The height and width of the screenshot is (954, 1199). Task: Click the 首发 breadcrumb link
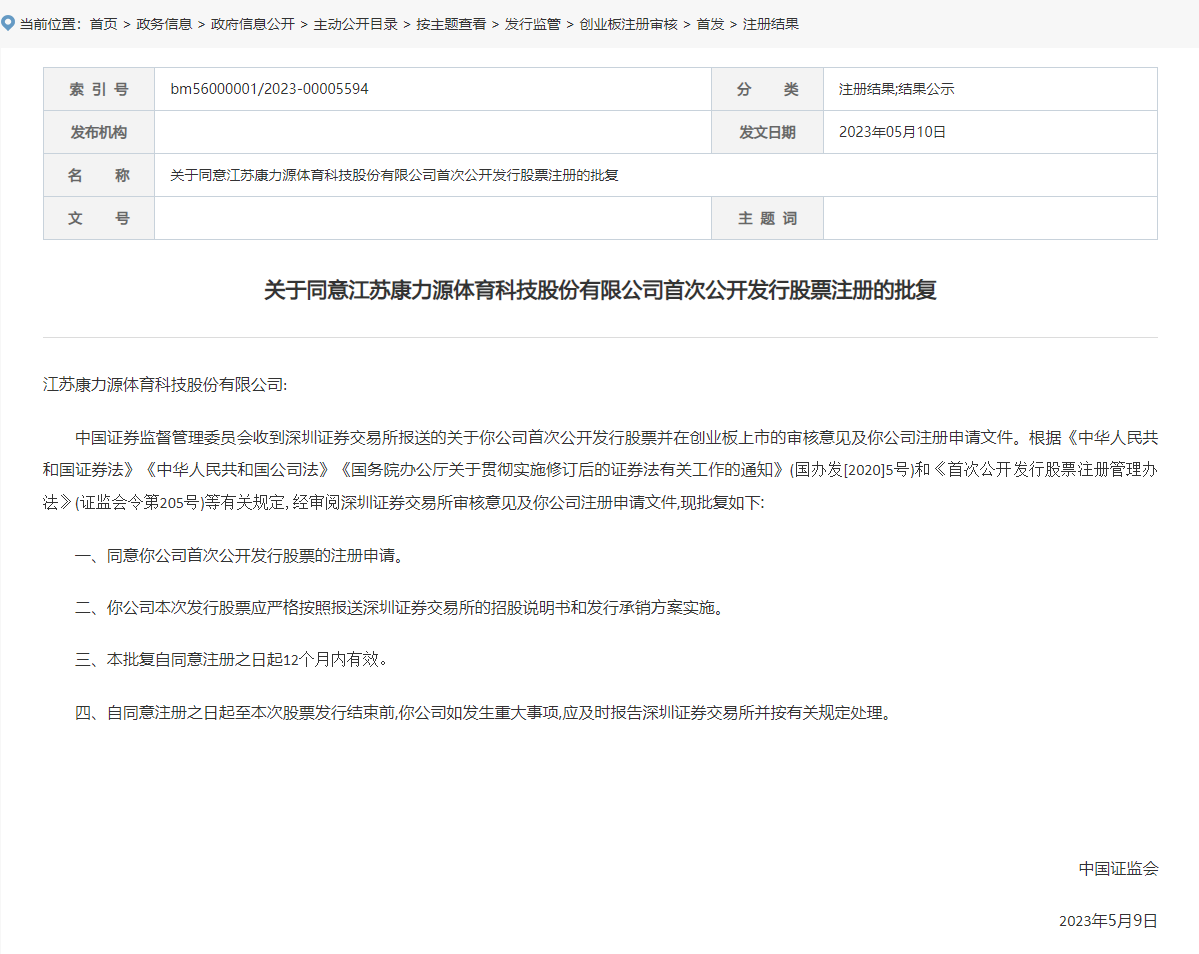(710, 24)
